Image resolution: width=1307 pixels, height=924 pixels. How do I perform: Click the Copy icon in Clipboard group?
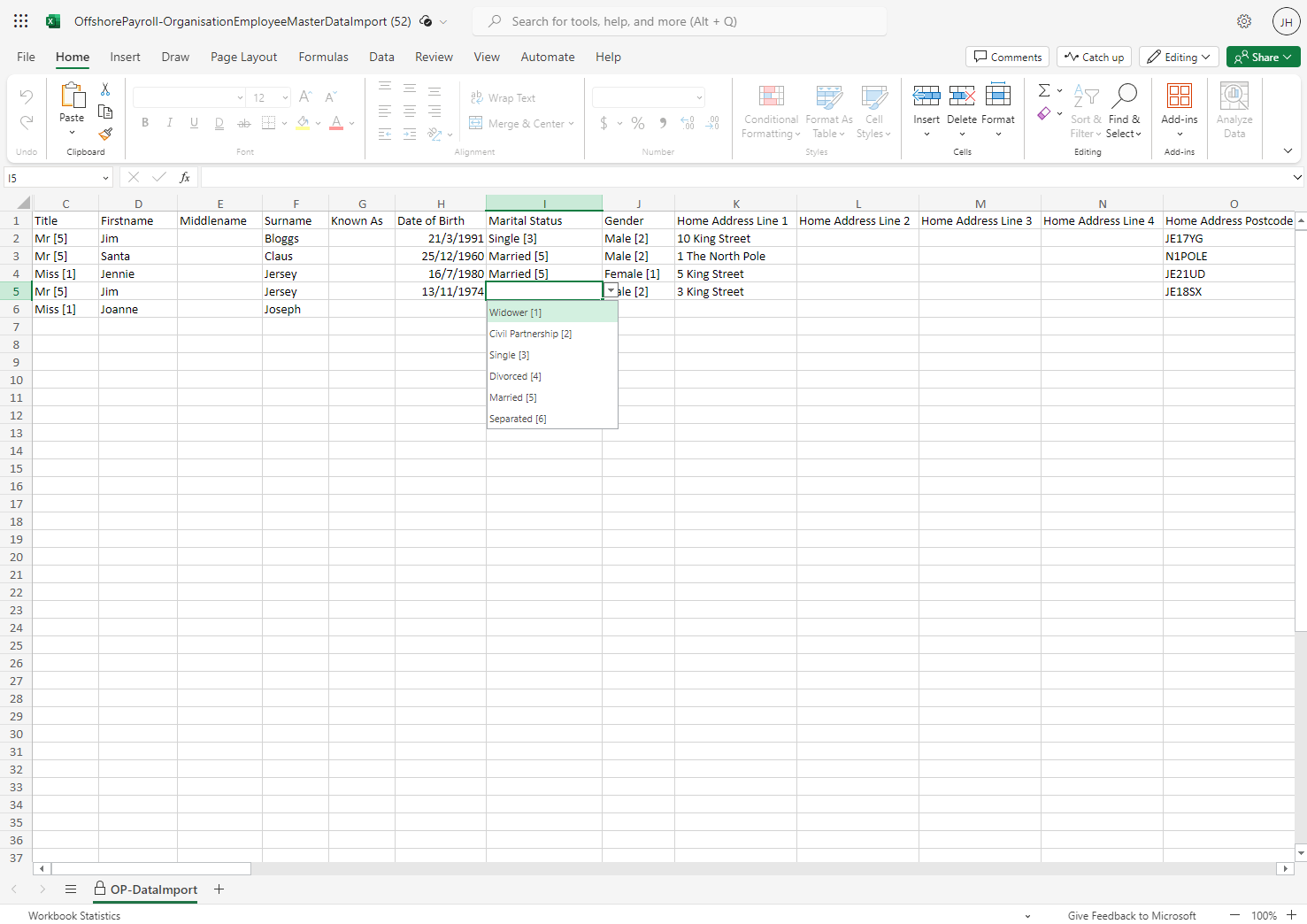pyautogui.click(x=105, y=112)
